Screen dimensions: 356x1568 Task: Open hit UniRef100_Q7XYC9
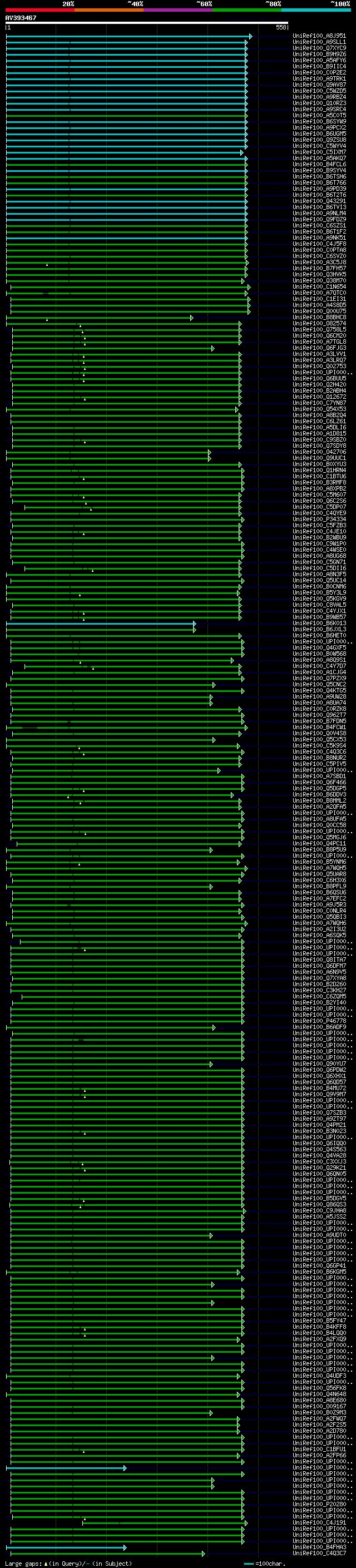pyautogui.click(x=319, y=49)
